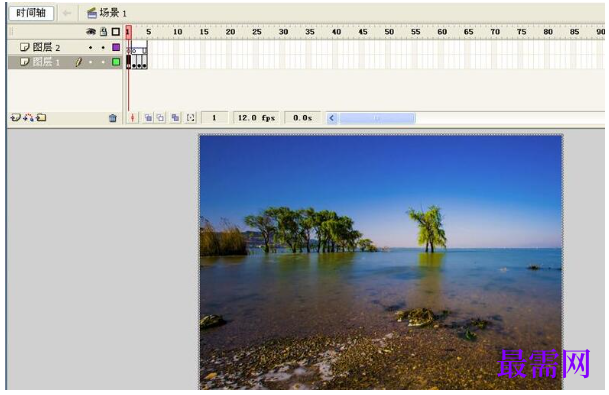The width and height of the screenshot is (609, 395).
Task: Select the first keyframe of 图层 1
Action: [x=129, y=62]
